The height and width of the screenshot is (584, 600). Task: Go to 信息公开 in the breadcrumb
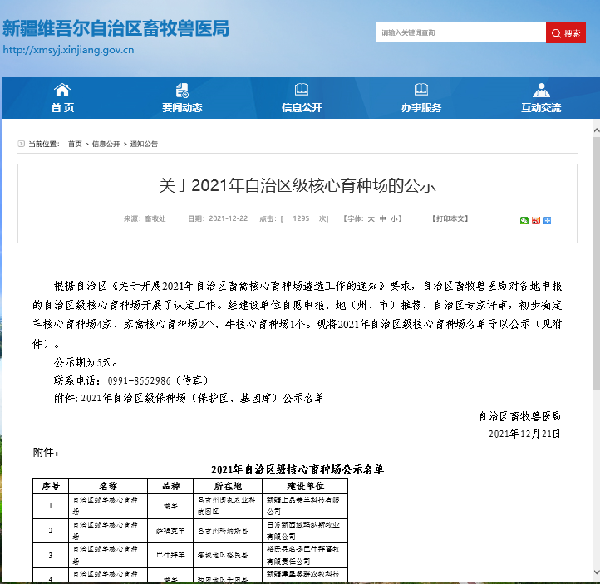click(x=106, y=144)
